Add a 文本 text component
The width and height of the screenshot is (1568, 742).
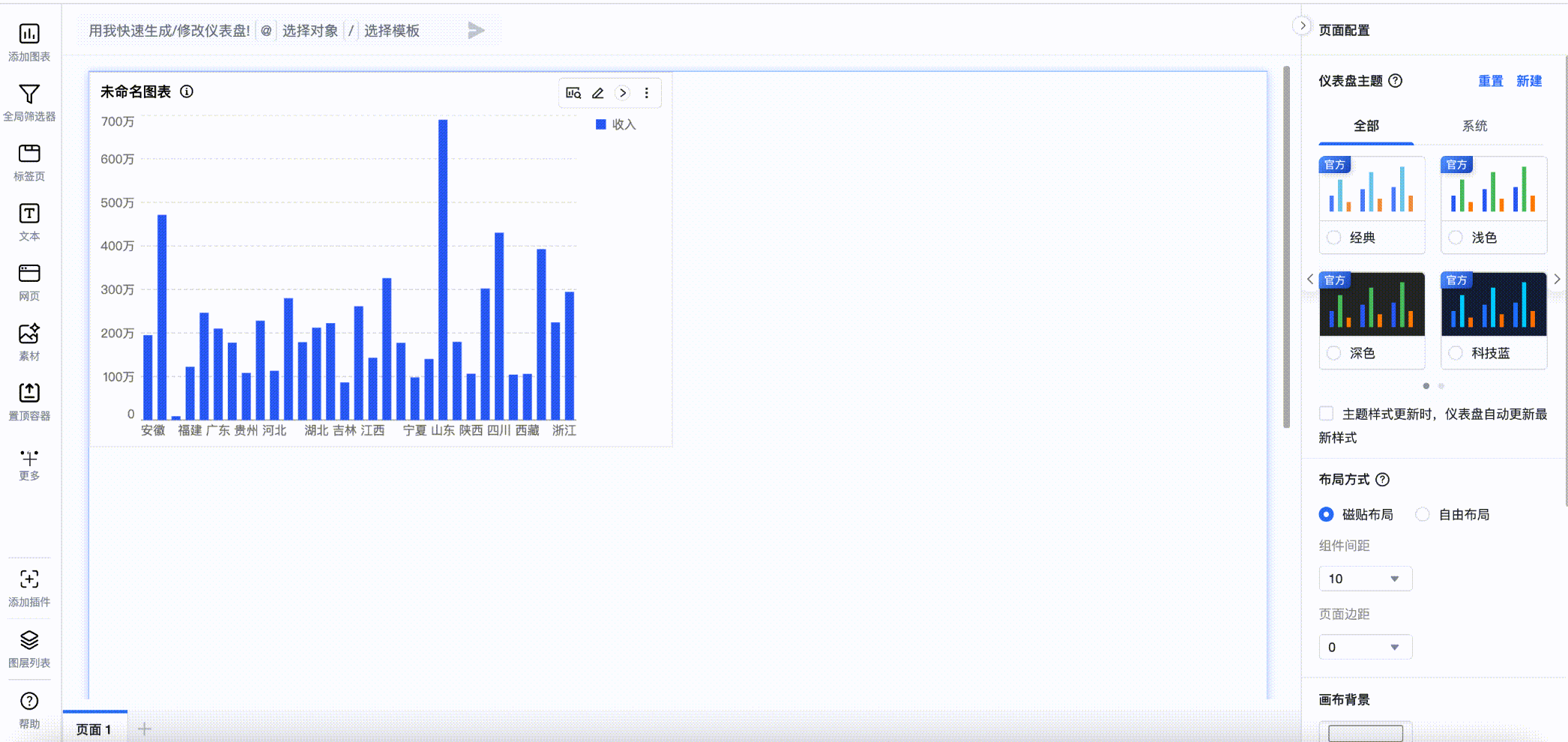click(29, 214)
